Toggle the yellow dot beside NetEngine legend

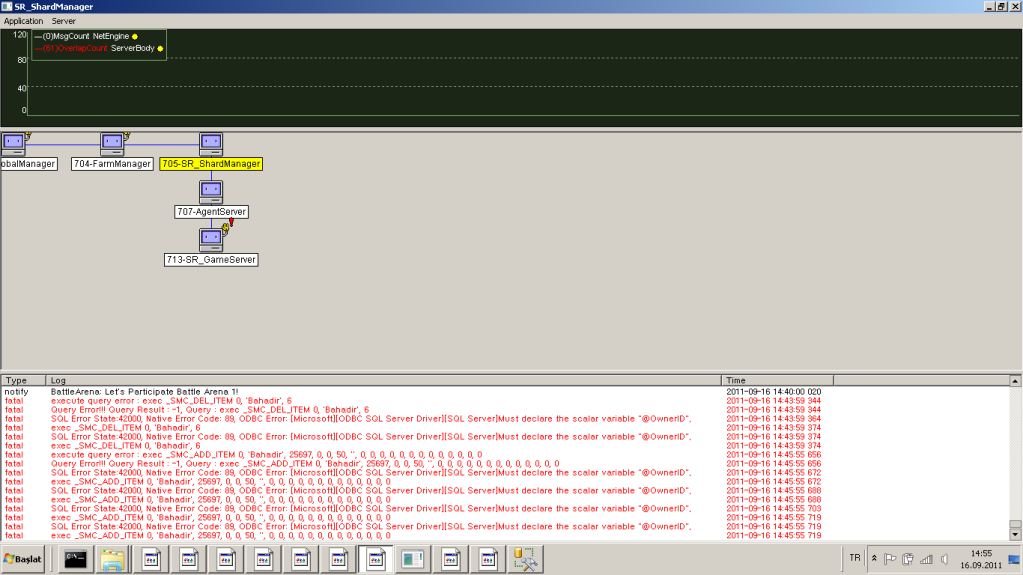pyautogui.click(x=135, y=36)
